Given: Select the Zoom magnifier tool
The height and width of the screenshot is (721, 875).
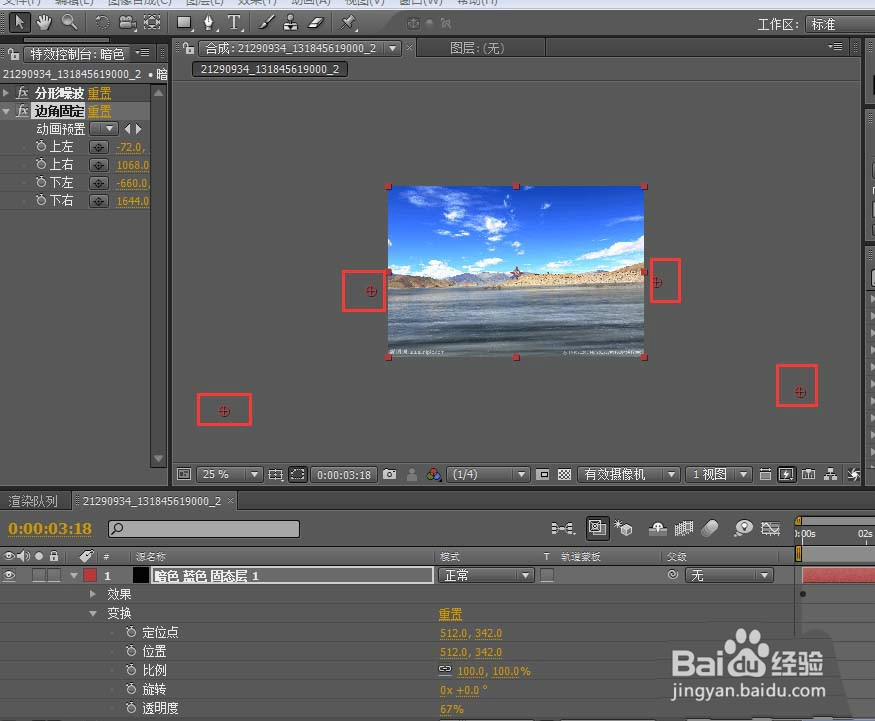Looking at the screenshot, I should [x=69, y=22].
